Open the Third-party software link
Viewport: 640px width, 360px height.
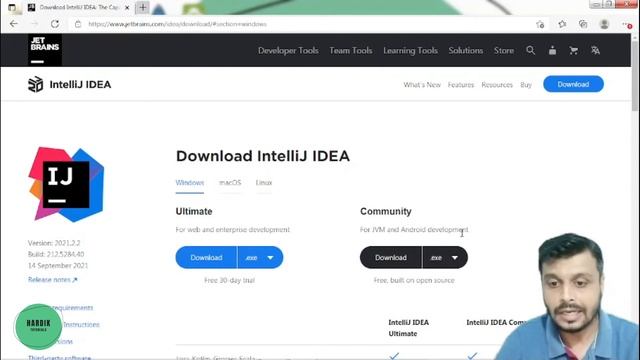click(x=59, y=358)
